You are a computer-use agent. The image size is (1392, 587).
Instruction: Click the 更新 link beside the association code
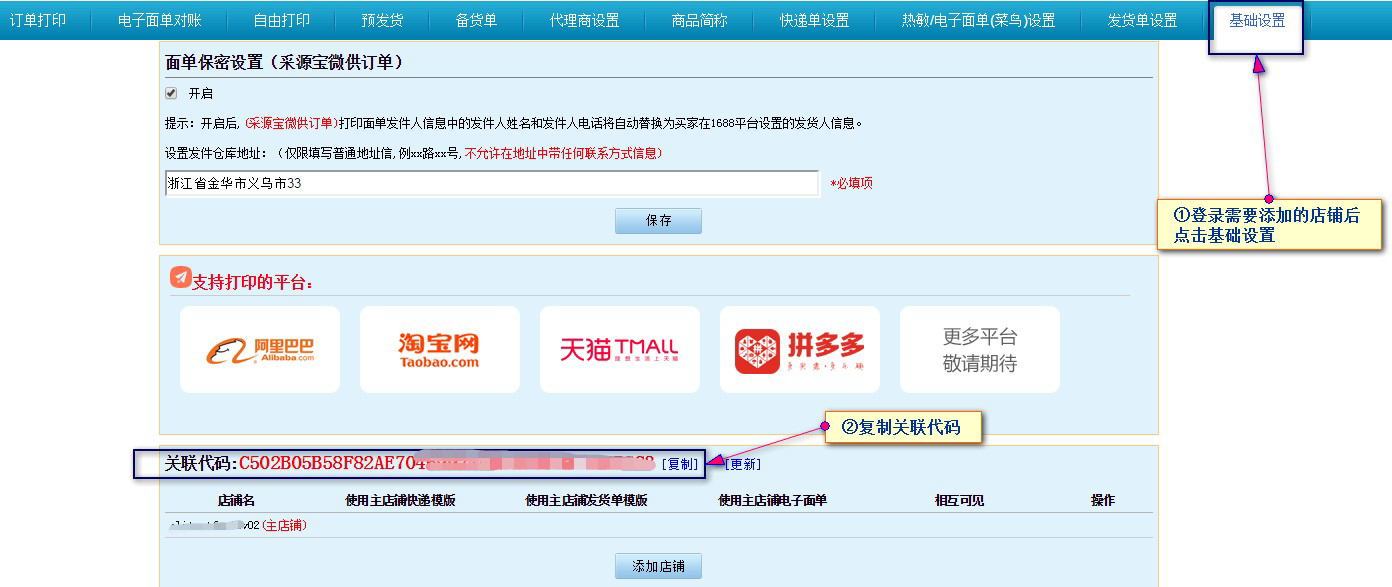pos(743,464)
